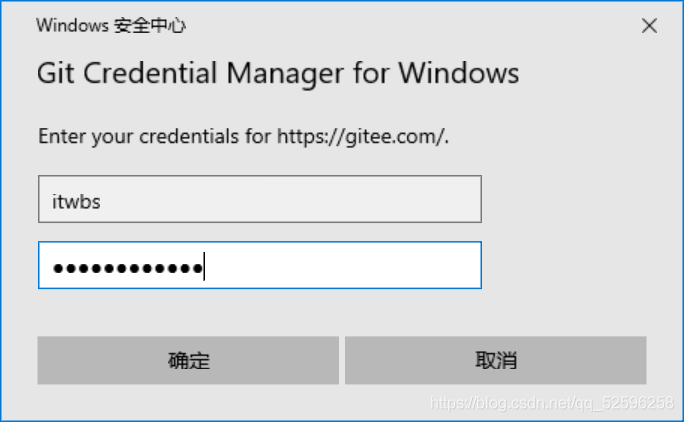Screen dimensions: 684x422
Task: Click the 安全中心 characters in the title bar
Action: pyautogui.click(x=150, y=26)
